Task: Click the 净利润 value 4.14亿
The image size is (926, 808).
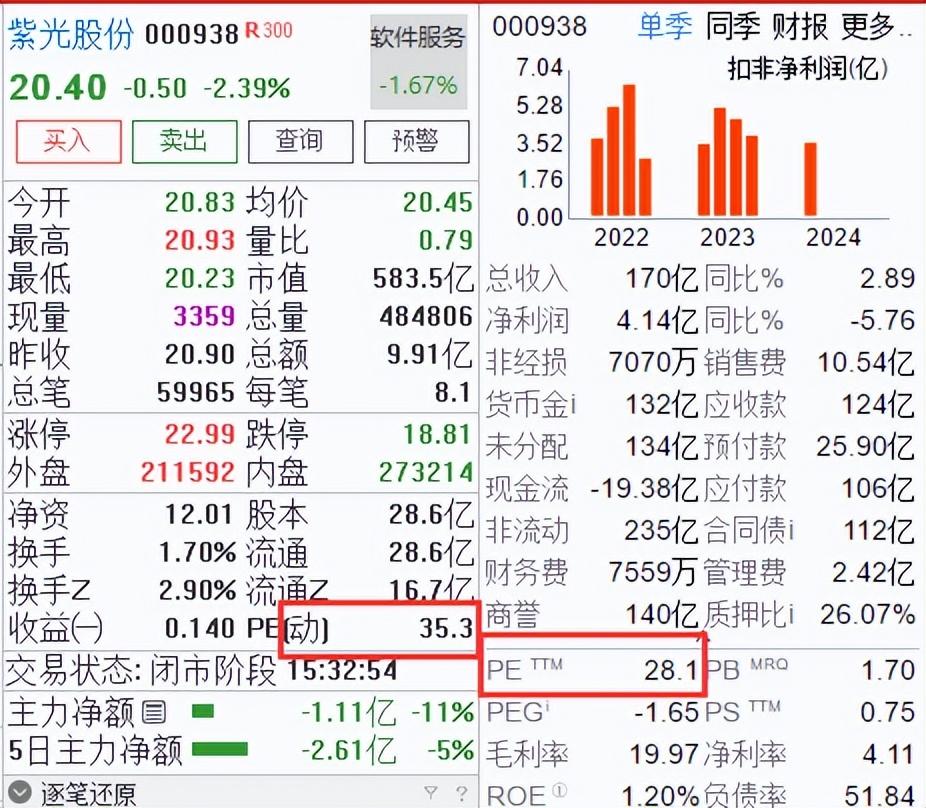Action: [657, 321]
